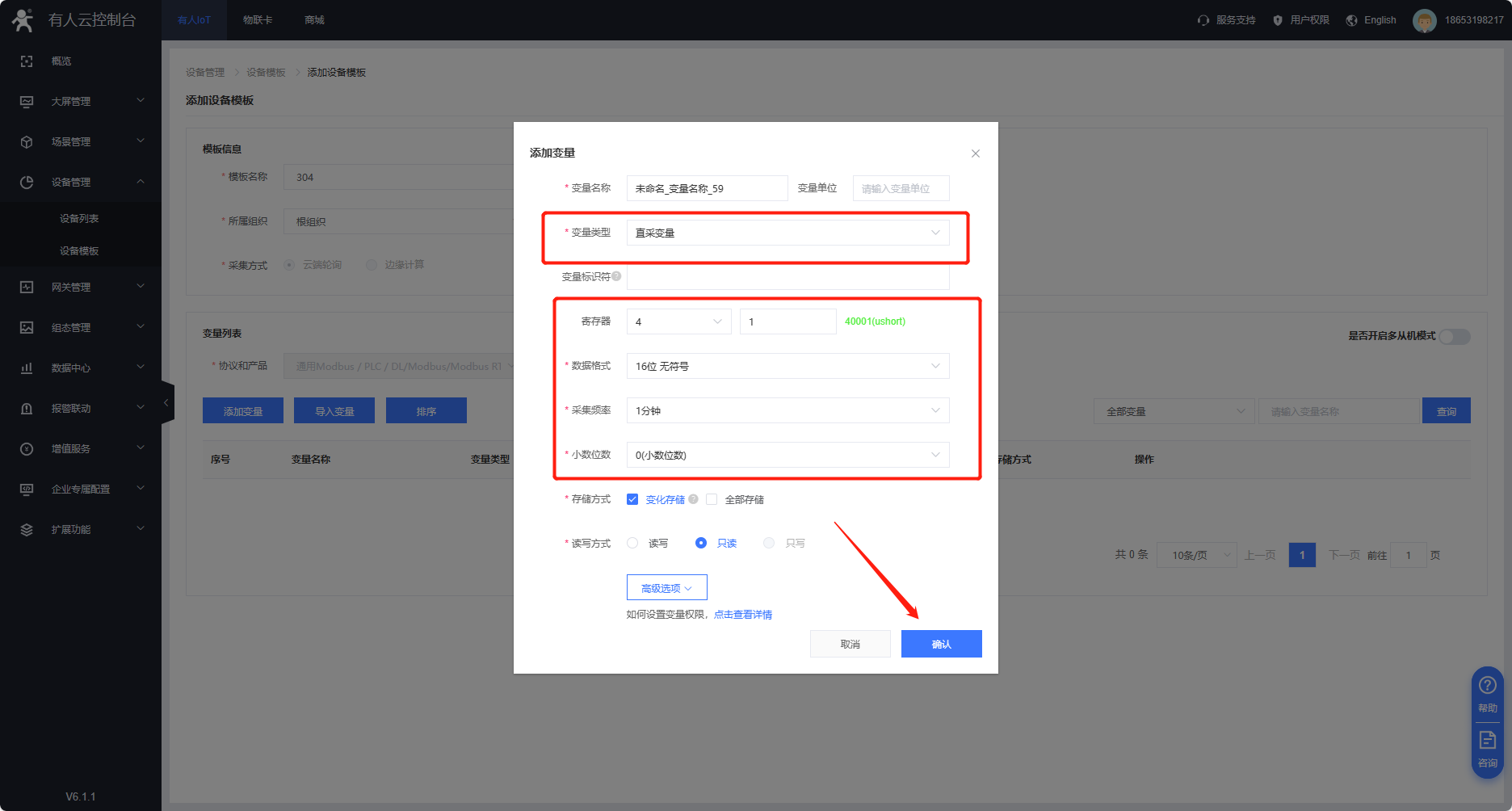
Task: Click the 确认 button in the dialog
Action: (x=941, y=644)
